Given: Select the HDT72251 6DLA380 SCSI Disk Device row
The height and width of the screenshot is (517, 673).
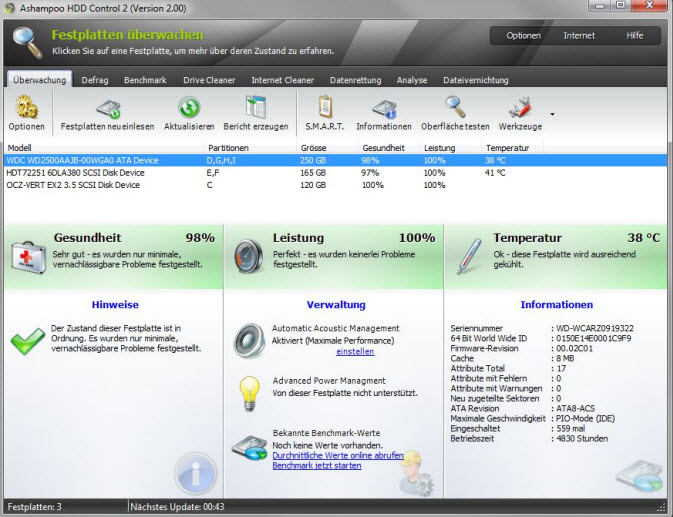Looking at the screenshot, I should (336, 173).
